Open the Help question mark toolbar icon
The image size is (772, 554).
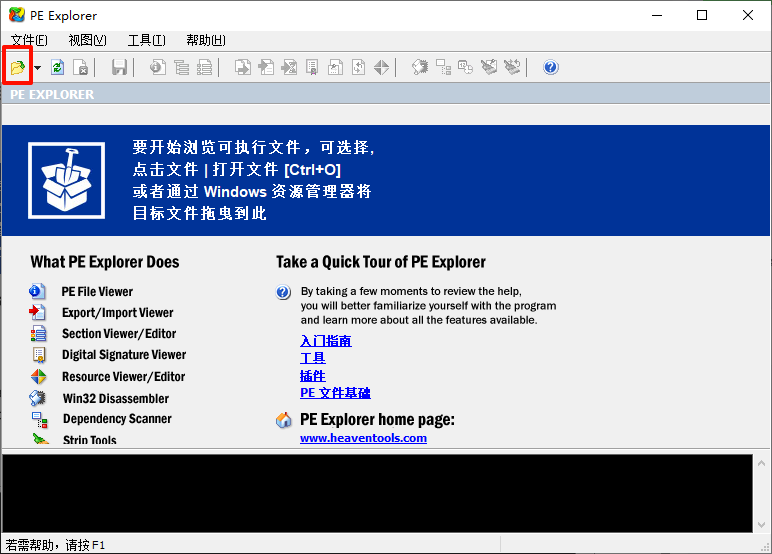click(550, 67)
